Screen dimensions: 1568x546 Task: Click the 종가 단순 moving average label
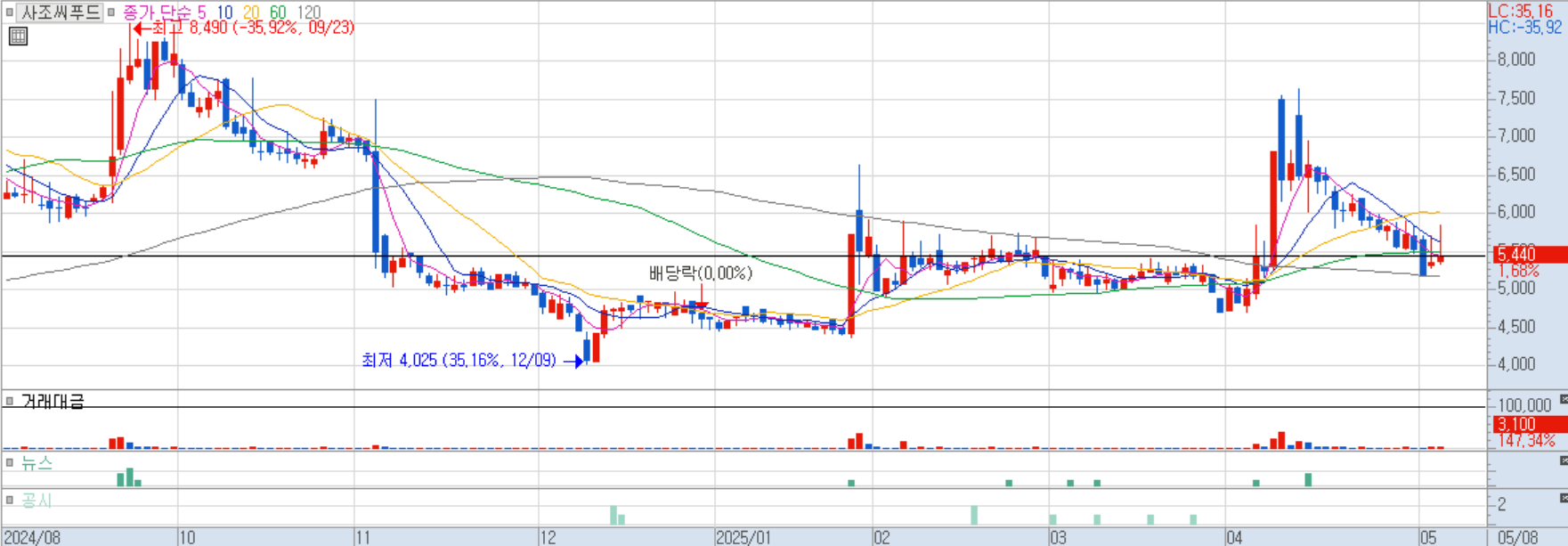coord(157,12)
